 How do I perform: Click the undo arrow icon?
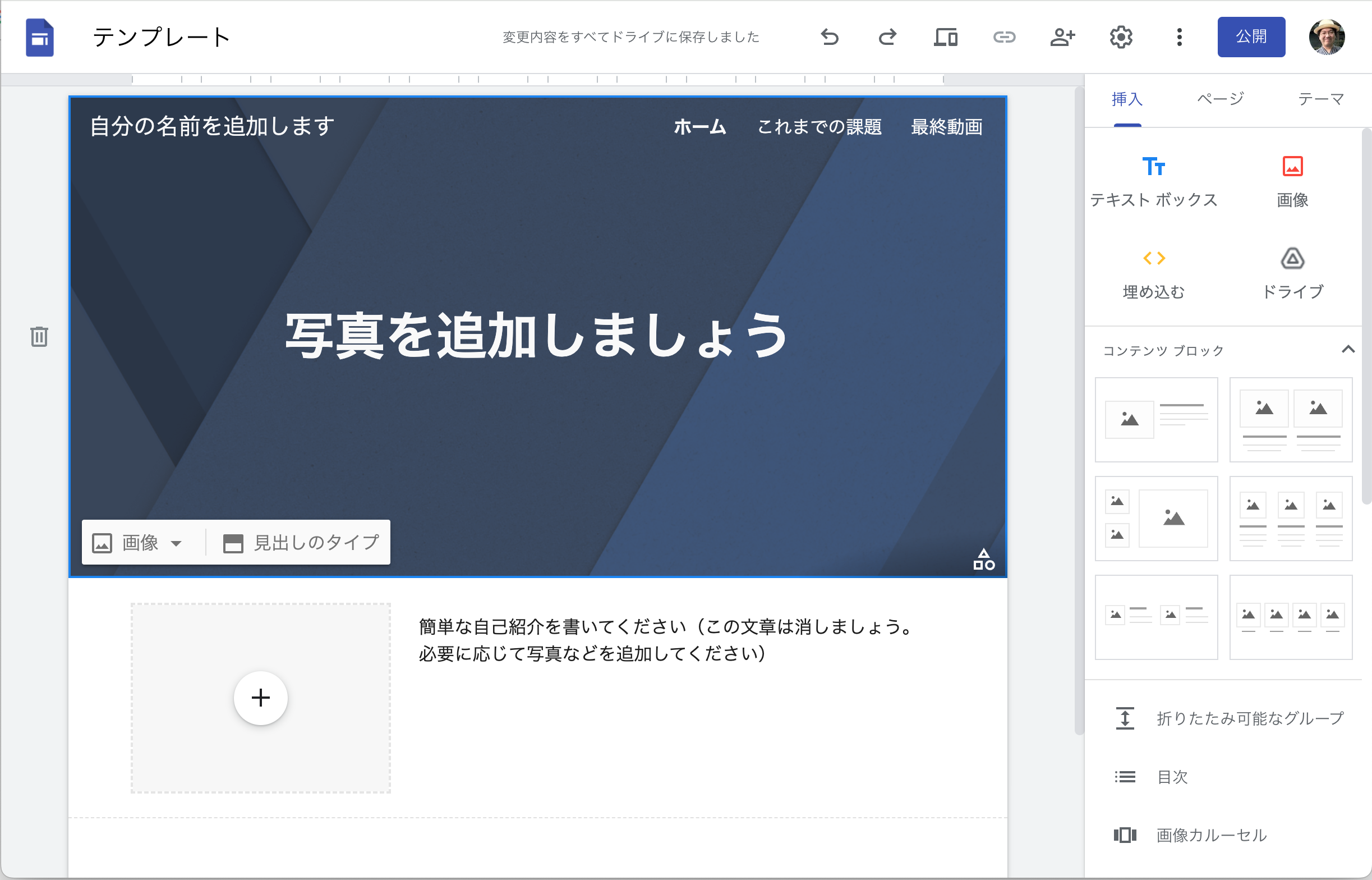click(x=829, y=38)
